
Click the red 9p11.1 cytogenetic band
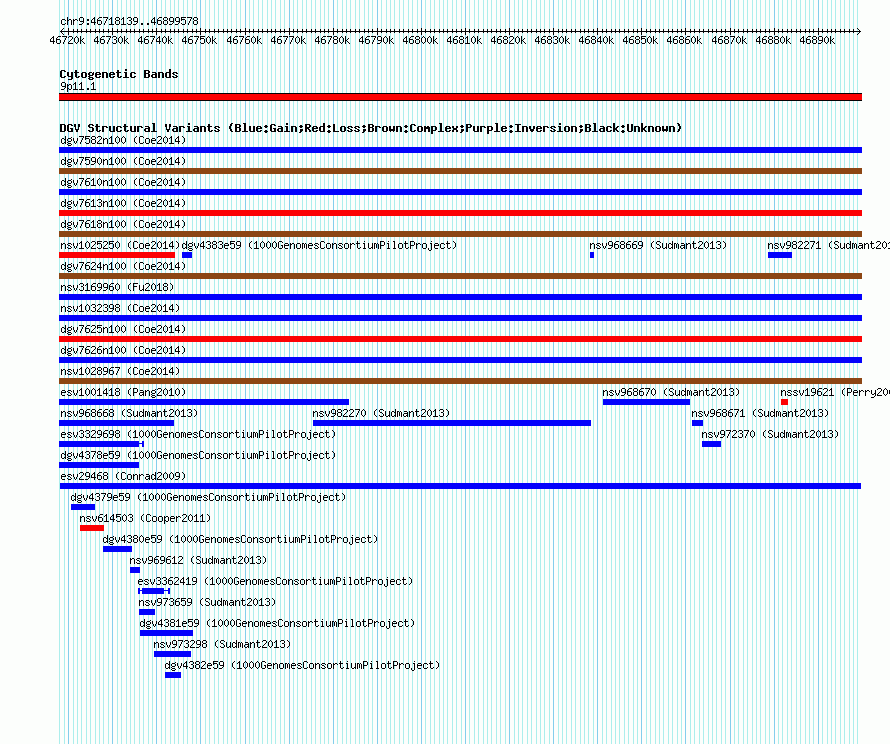[x=460, y=97]
